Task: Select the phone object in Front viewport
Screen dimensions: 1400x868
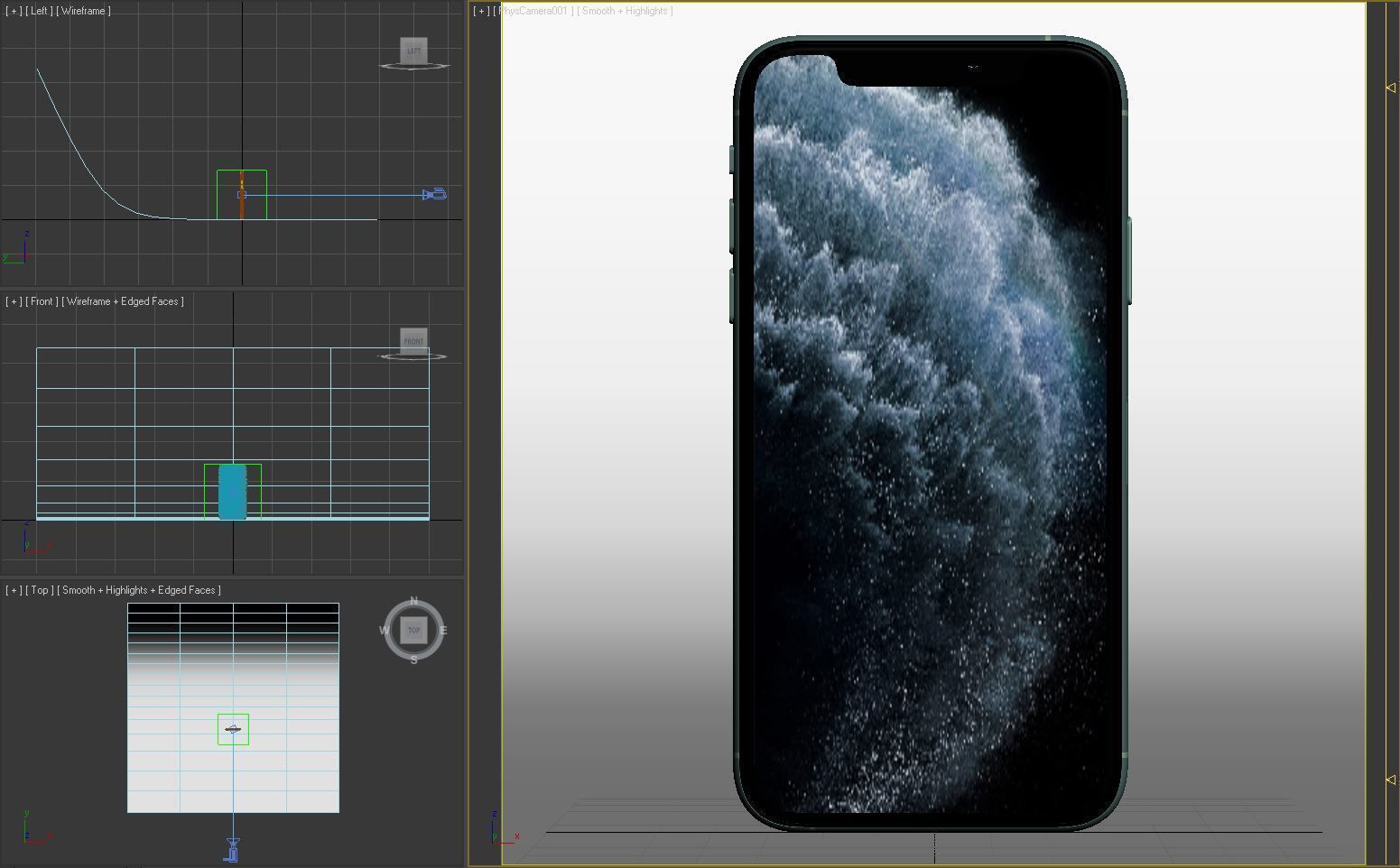Action: (233, 492)
